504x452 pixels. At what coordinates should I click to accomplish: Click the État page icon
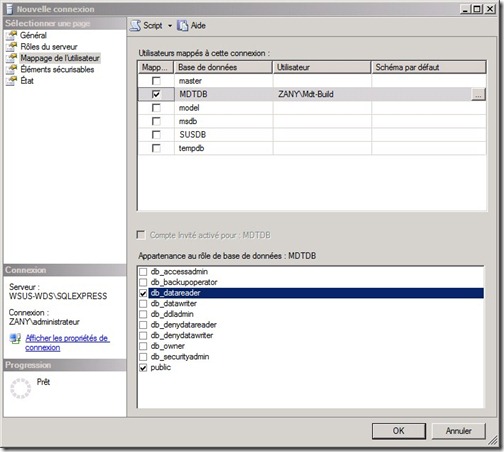tap(11, 80)
